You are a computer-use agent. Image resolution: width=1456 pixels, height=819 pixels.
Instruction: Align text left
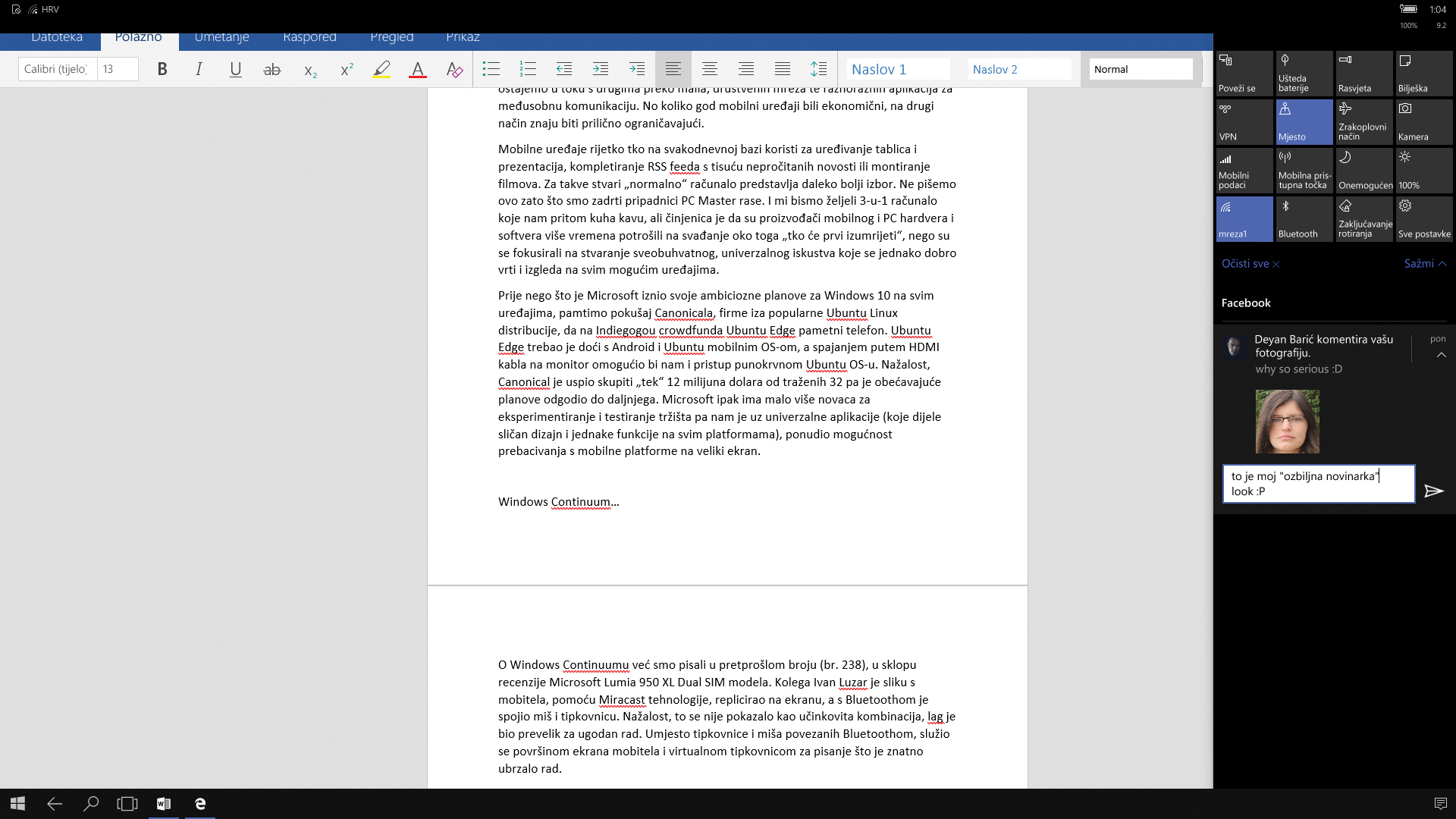[673, 69]
